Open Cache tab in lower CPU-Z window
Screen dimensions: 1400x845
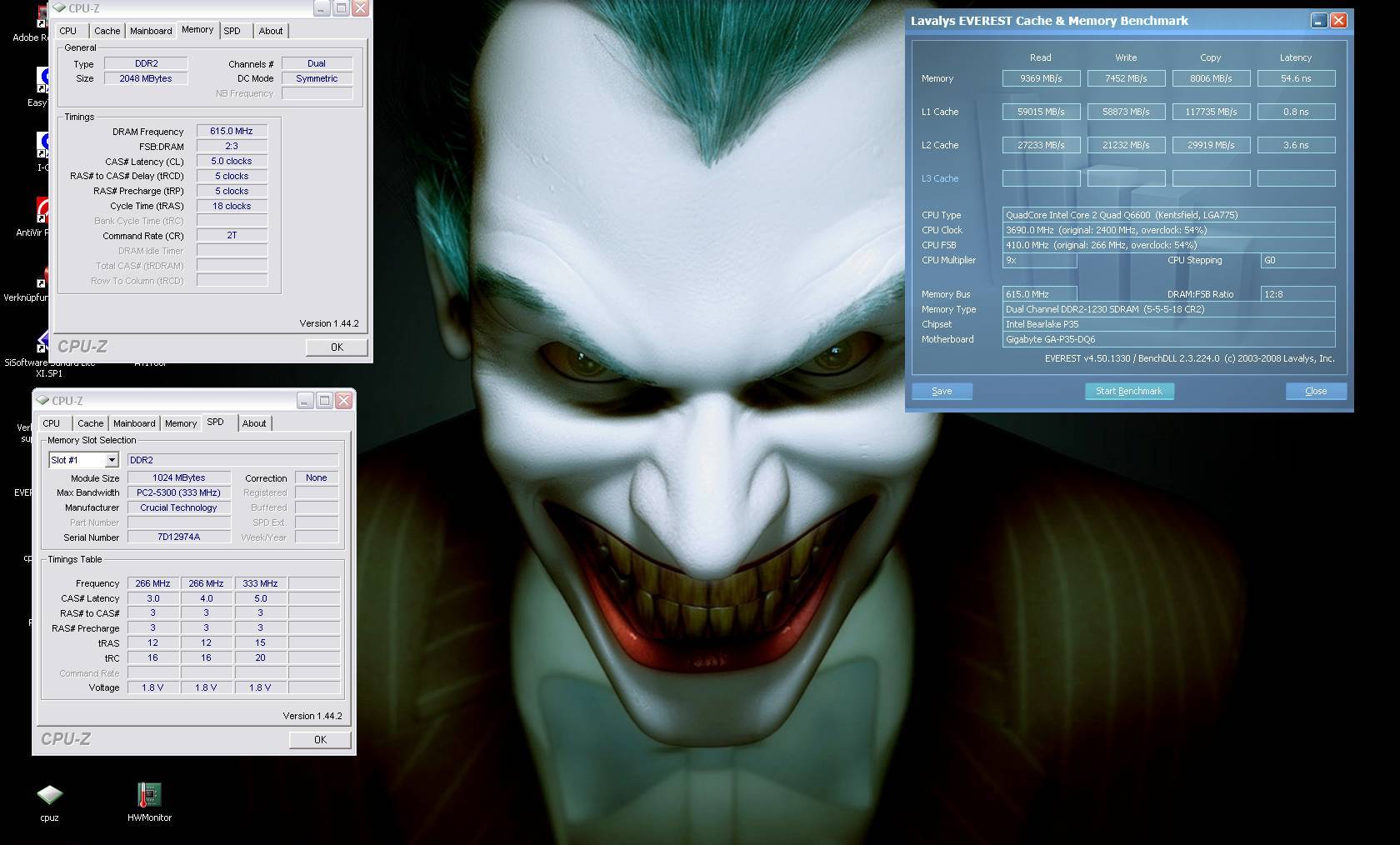(91, 423)
